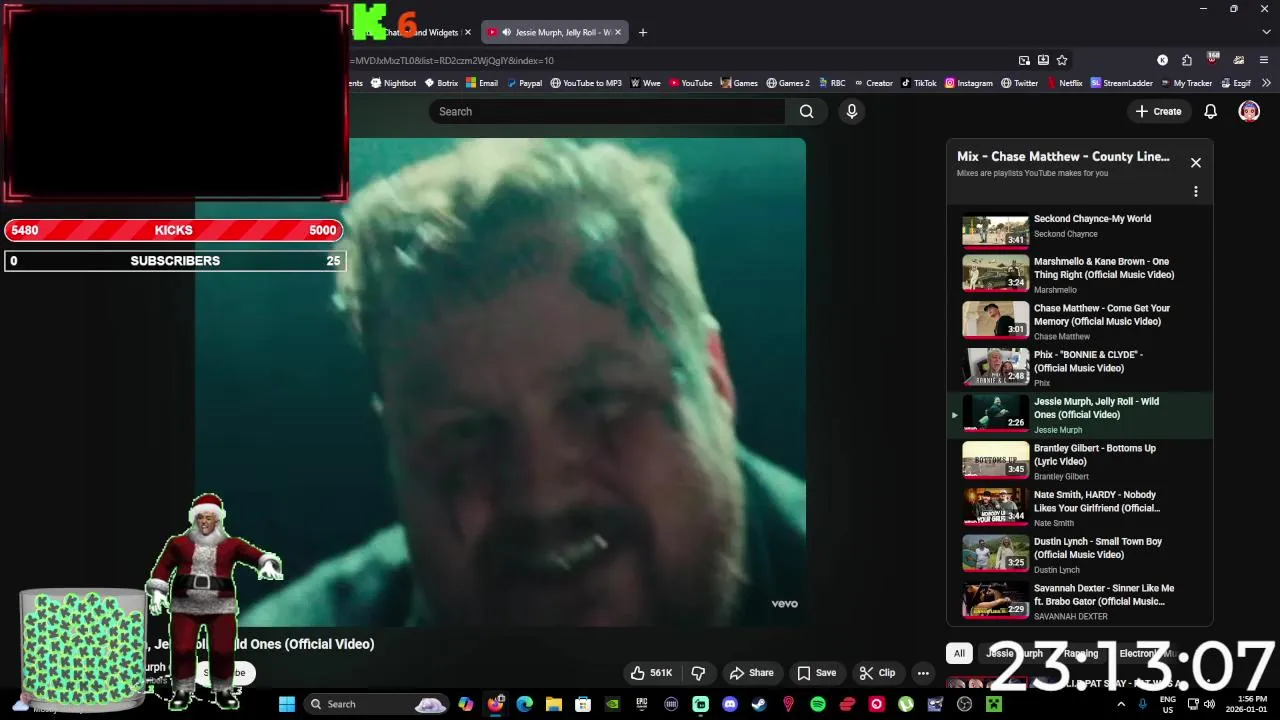Viewport: 1280px width, 720px height.
Task: Play Savannah Dexter Sinner Like Me
Action: click(1080, 601)
